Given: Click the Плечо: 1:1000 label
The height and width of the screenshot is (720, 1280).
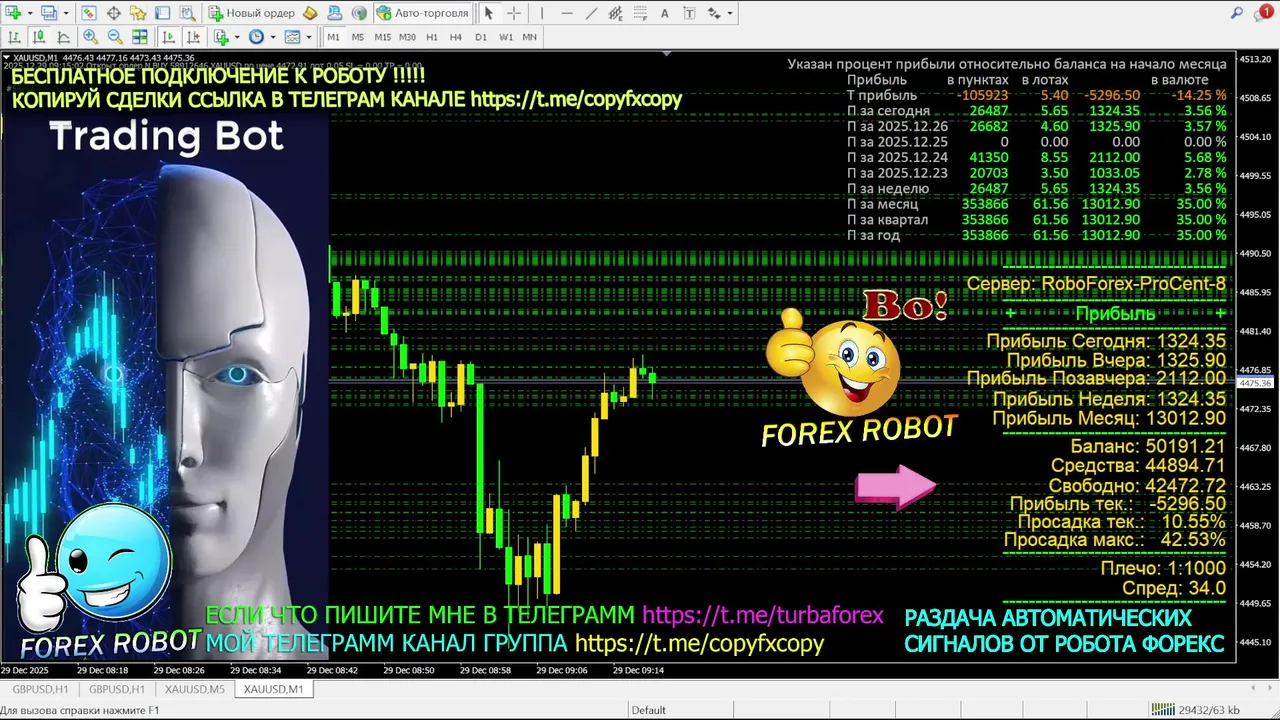Looking at the screenshot, I should (x=1163, y=568).
